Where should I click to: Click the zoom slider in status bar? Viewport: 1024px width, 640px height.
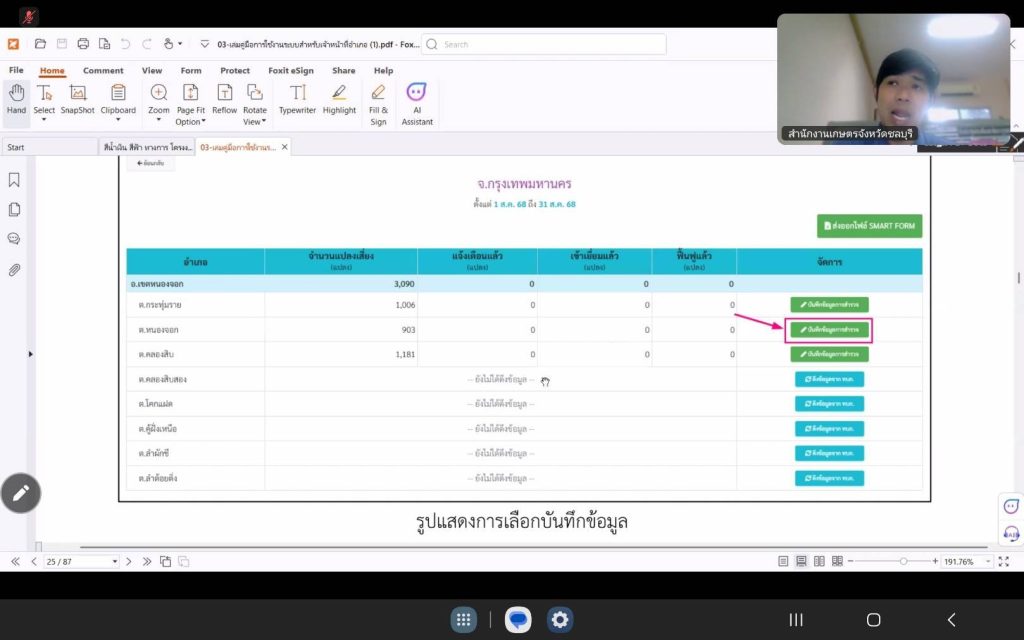[x=903, y=562]
